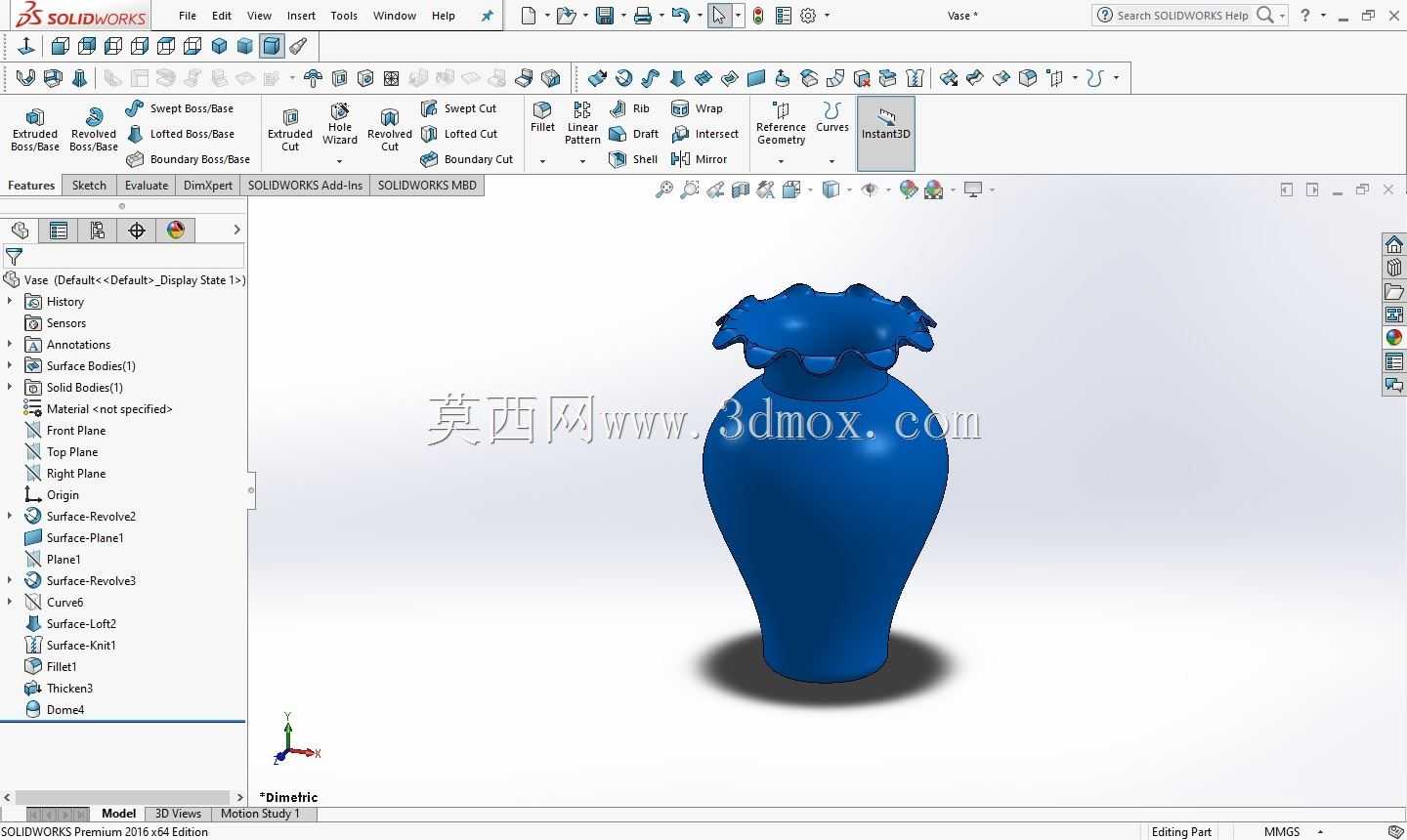Pin the SOLIDWORKS menu bar
The width and height of the screenshot is (1407, 840).
(x=487, y=16)
